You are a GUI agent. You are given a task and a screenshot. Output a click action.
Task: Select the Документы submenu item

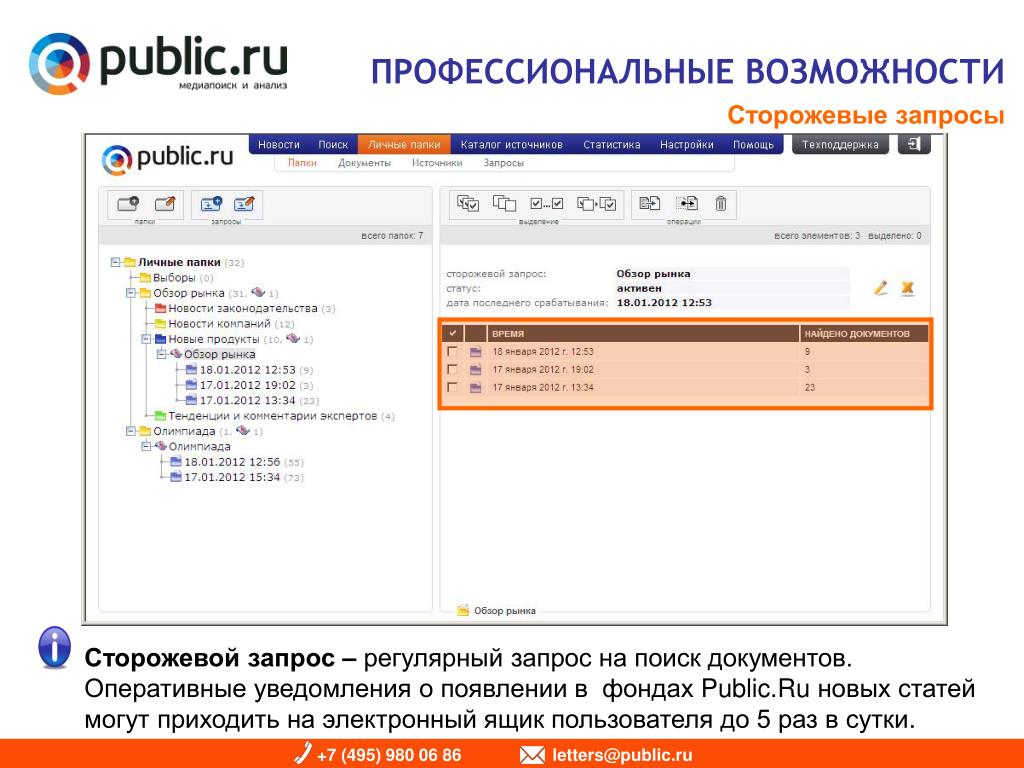click(364, 163)
